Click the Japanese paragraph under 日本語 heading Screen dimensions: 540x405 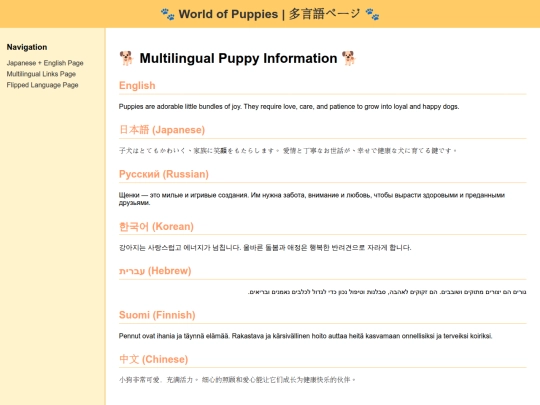click(x=288, y=151)
